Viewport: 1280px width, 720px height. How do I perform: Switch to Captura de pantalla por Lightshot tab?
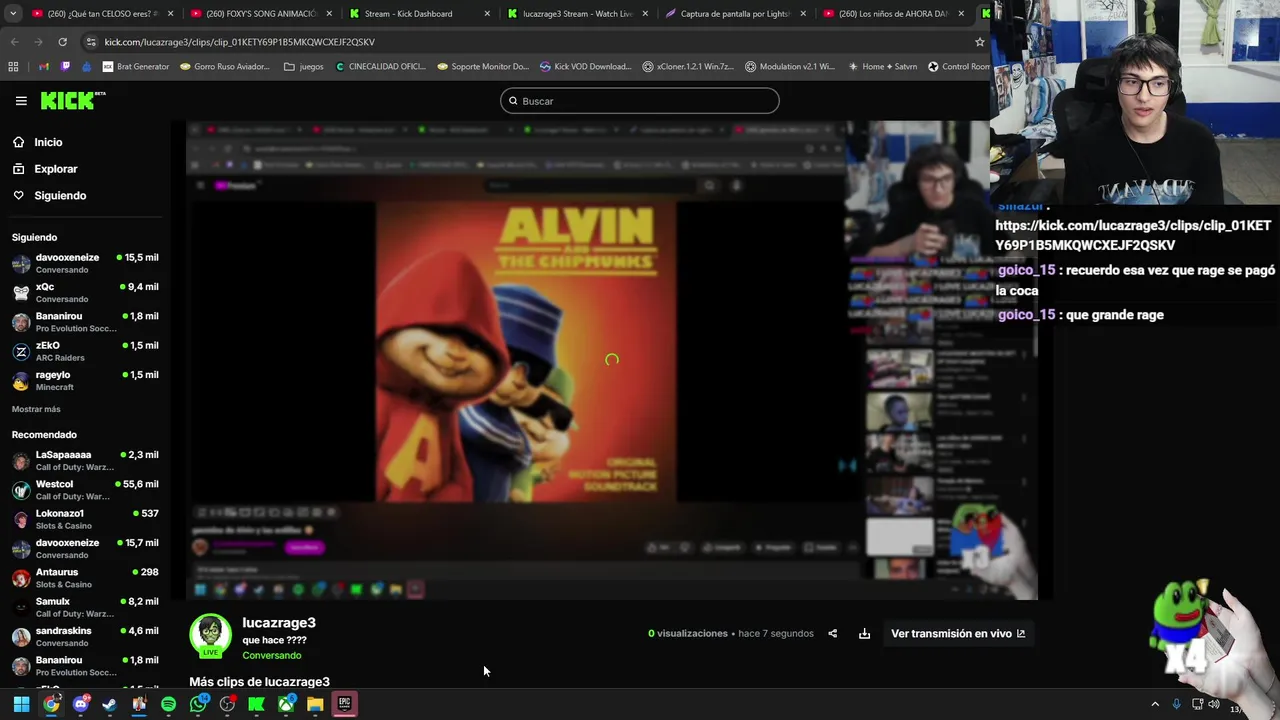click(x=734, y=14)
